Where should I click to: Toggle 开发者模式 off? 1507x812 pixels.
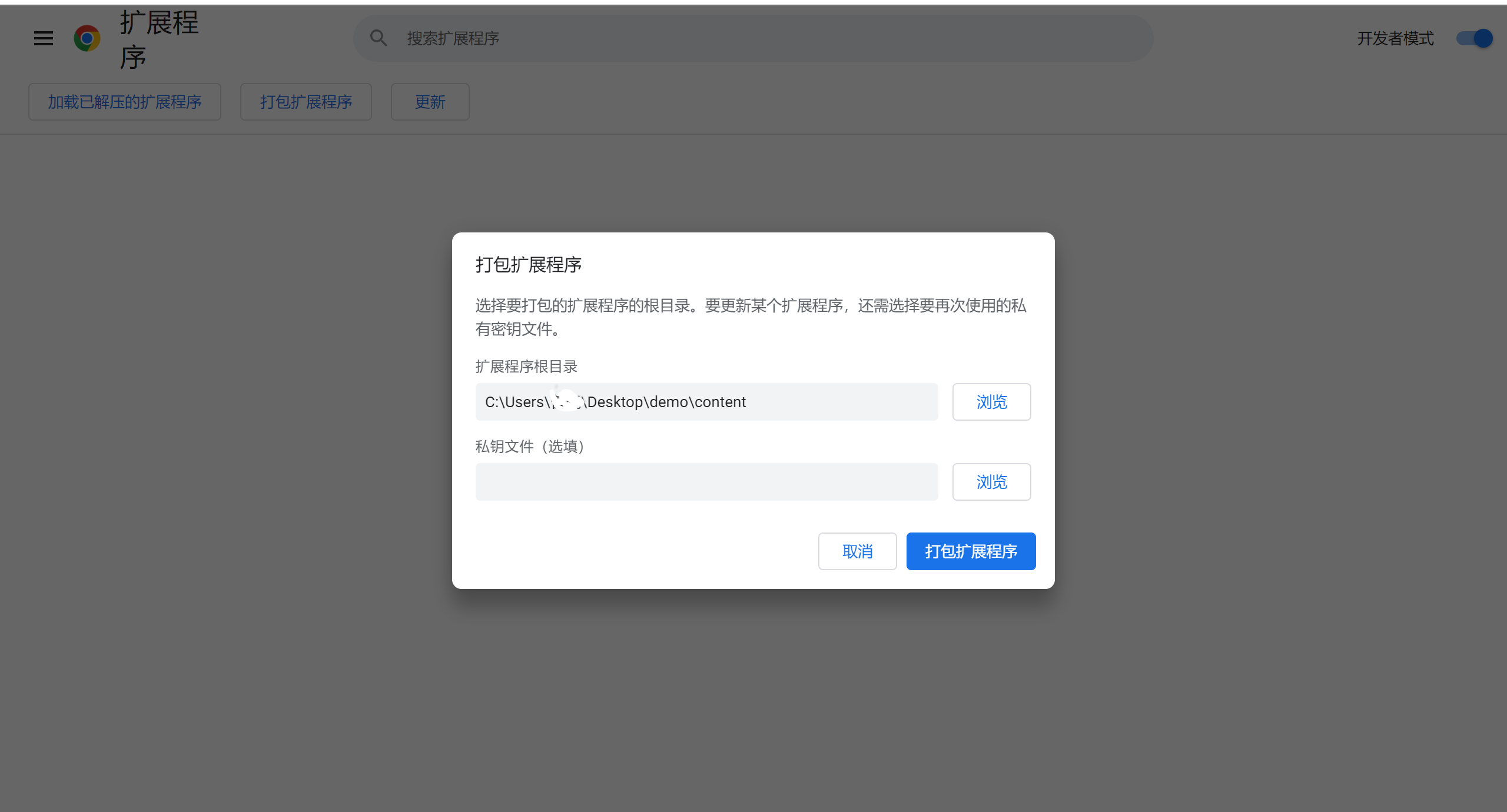[1474, 38]
